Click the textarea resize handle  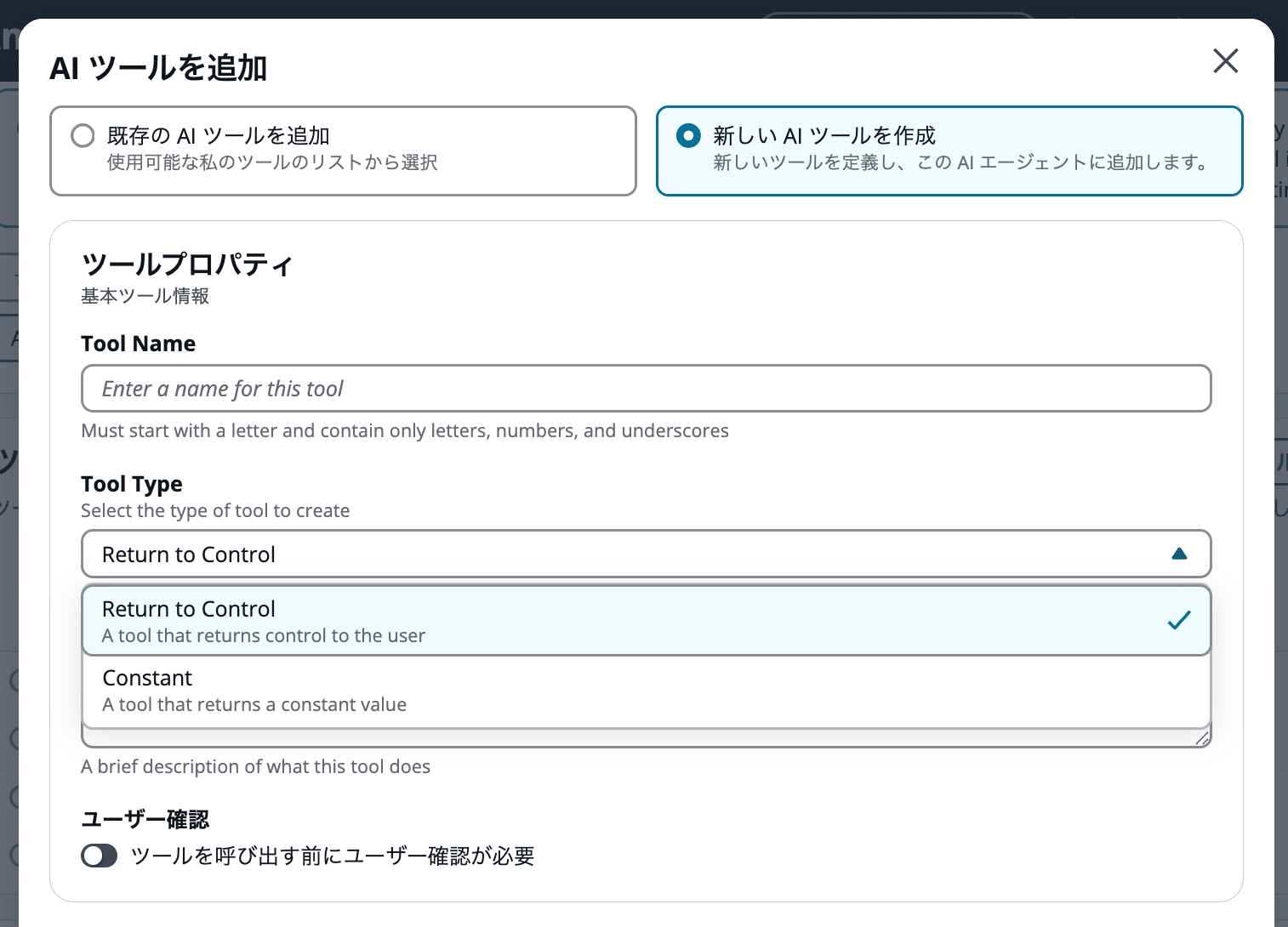pyautogui.click(x=1205, y=736)
